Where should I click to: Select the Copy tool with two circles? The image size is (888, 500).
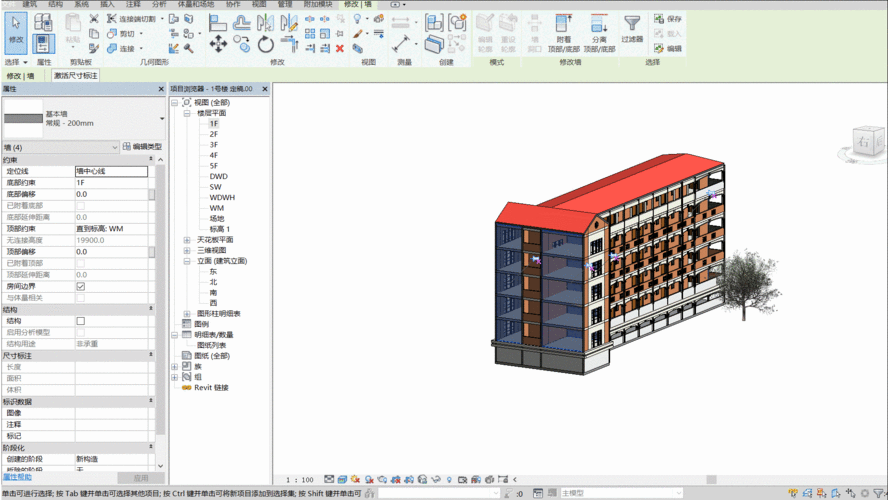coord(242,44)
